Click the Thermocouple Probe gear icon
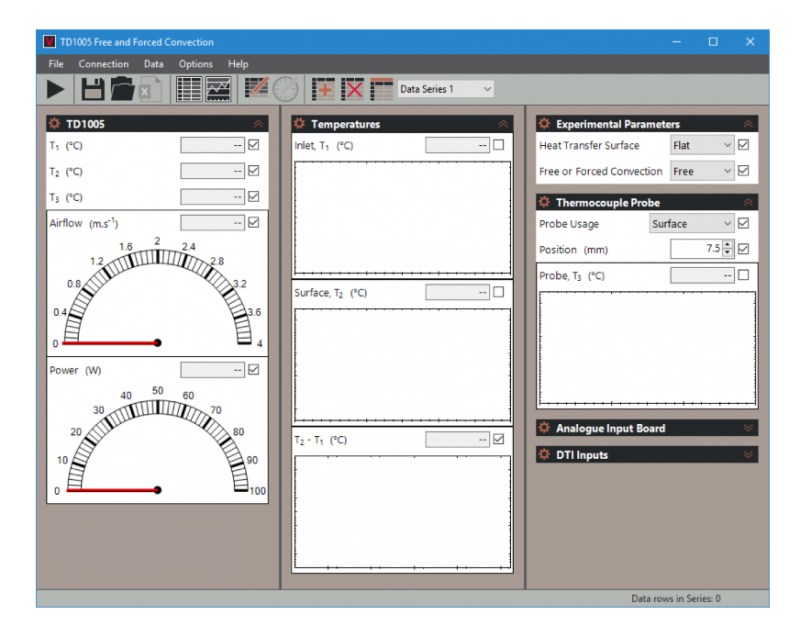The image size is (800, 626). click(544, 202)
